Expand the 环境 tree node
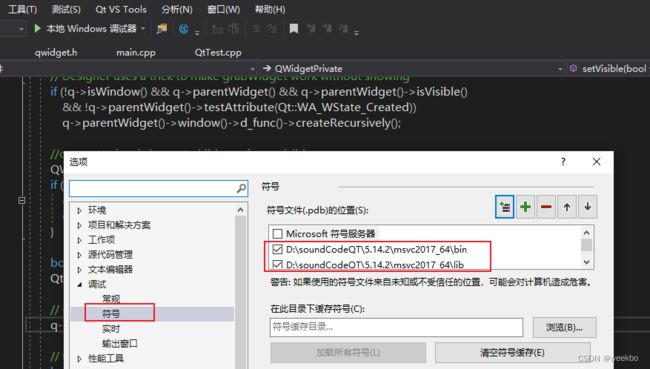The width and height of the screenshot is (650, 369). 79,210
